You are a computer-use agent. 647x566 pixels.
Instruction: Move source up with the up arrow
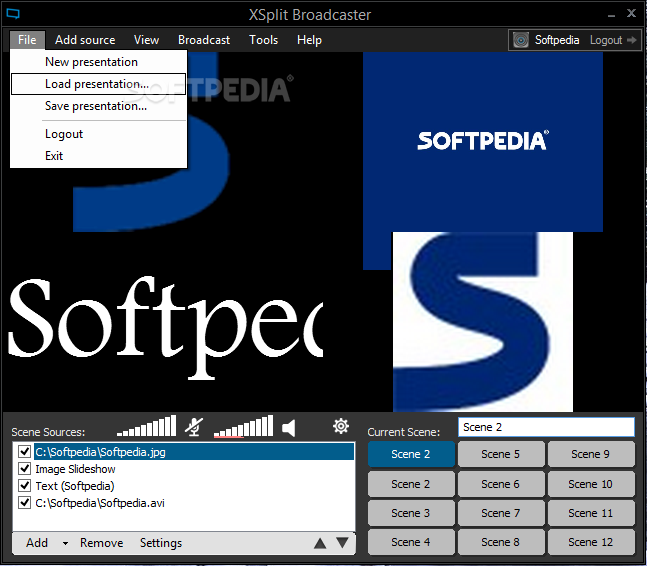tap(320, 543)
